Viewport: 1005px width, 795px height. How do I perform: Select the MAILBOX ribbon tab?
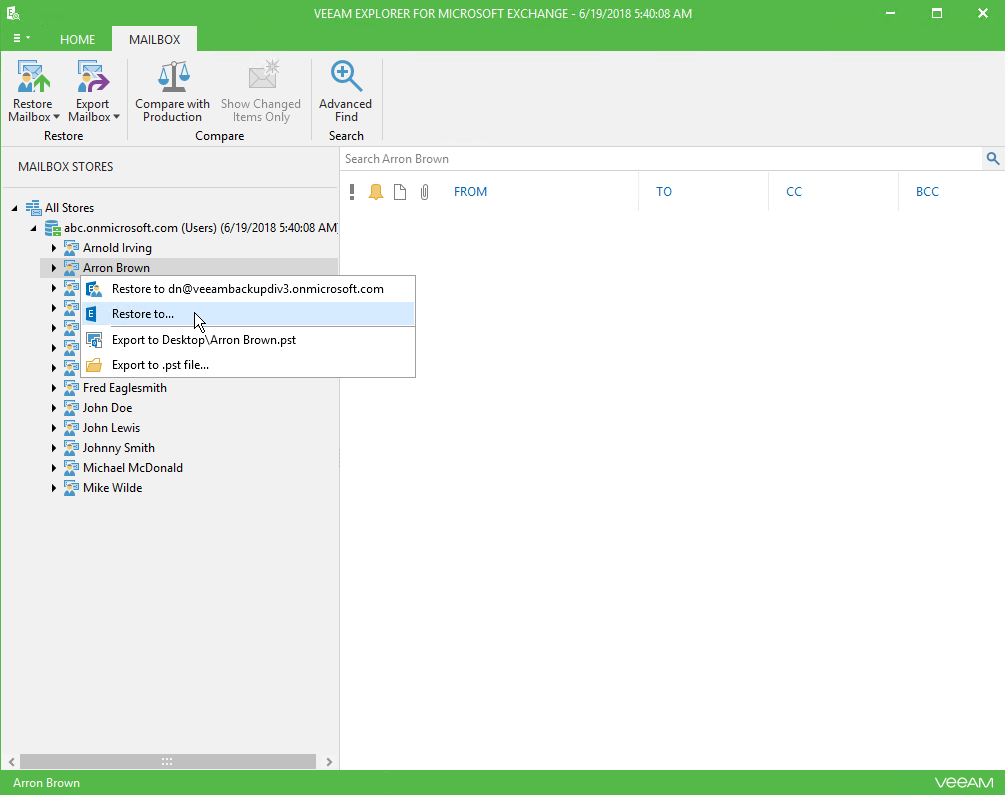click(154, 39)
